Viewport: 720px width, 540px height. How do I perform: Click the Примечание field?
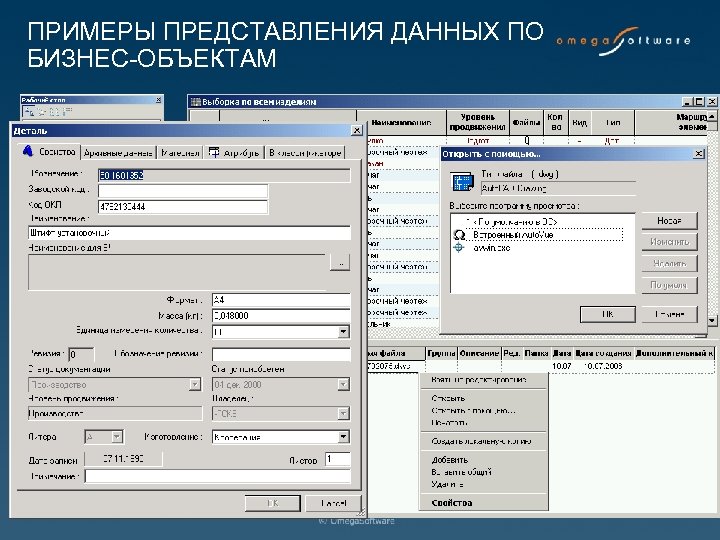point(218,476)
